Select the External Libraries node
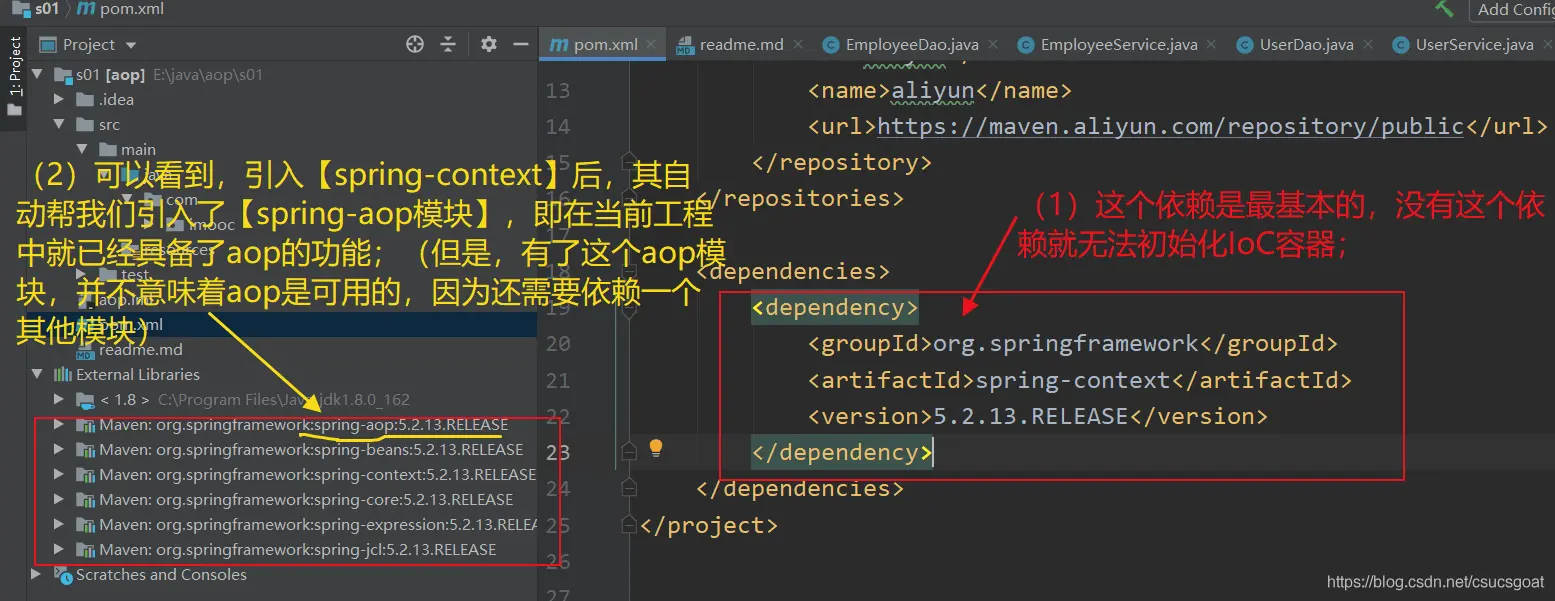Image resolution: width=1555 pixels, height=601 pixels. (138, 375)
